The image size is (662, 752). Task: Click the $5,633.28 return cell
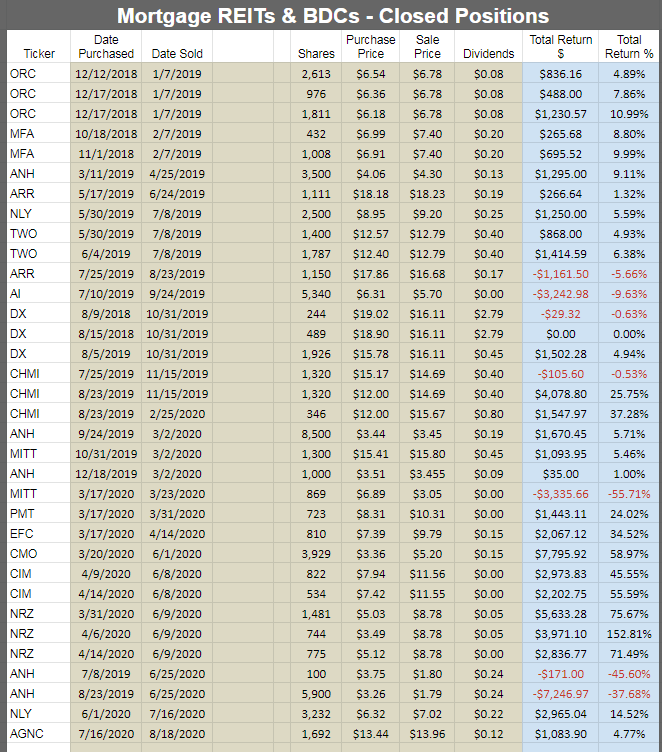click(560, 613)
